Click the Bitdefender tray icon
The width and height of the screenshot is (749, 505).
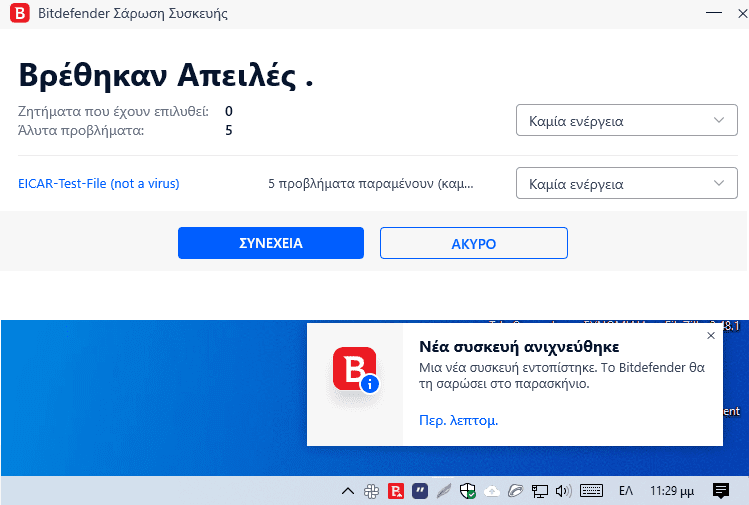click(396, 491)
